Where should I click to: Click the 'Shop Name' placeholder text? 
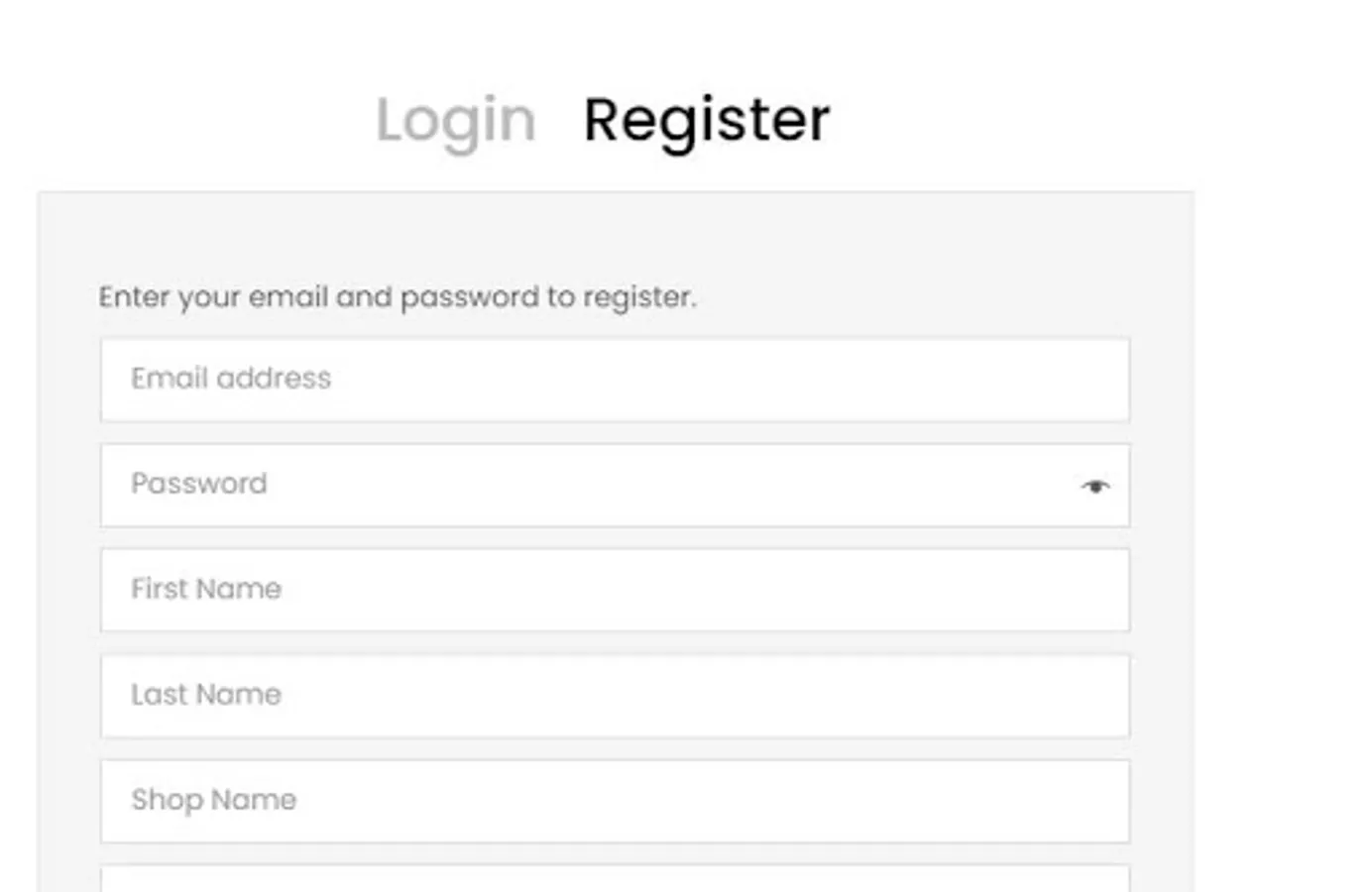click(213, 800)
